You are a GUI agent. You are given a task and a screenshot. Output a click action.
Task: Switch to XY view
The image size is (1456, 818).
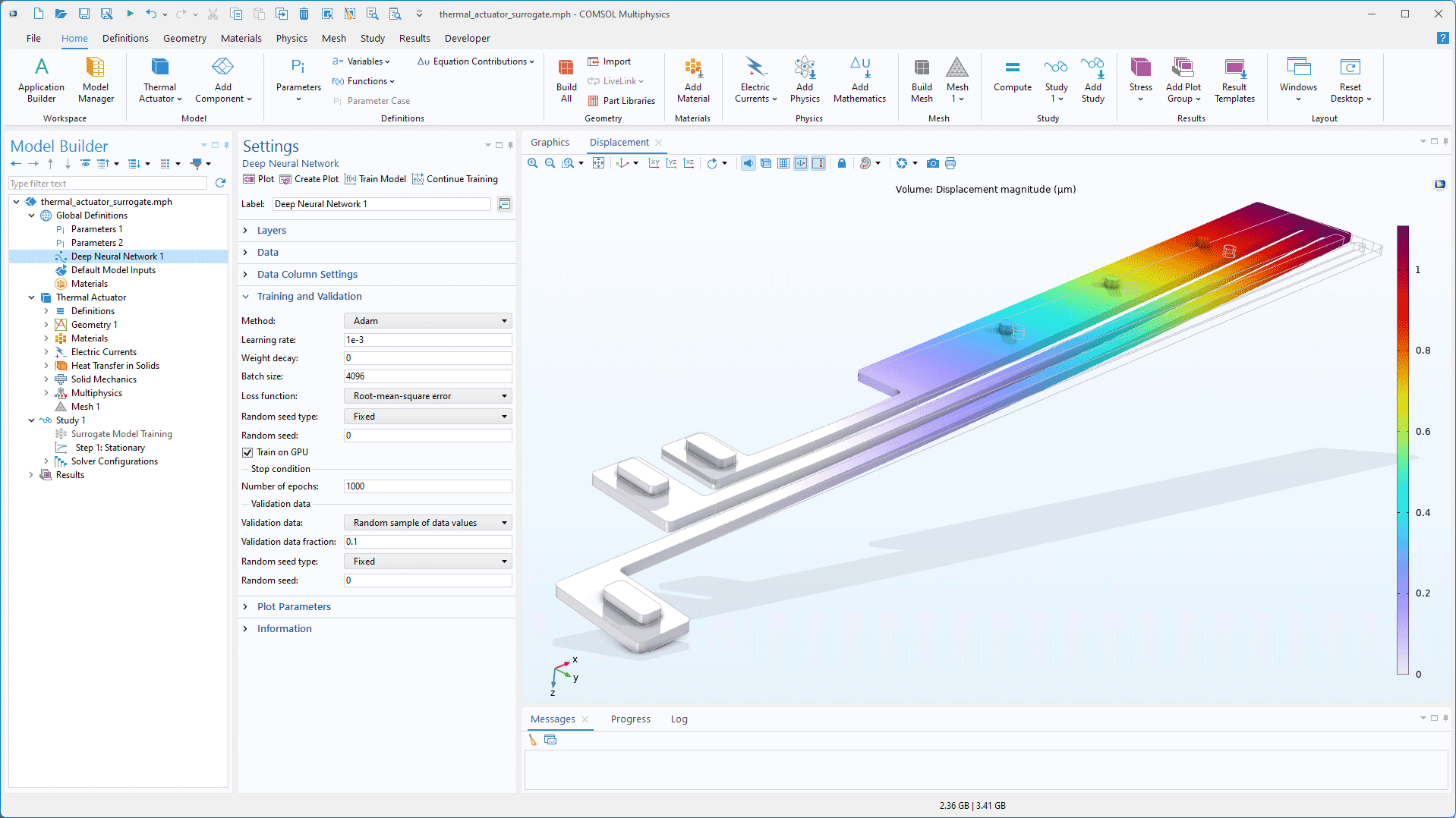point(654,164)
